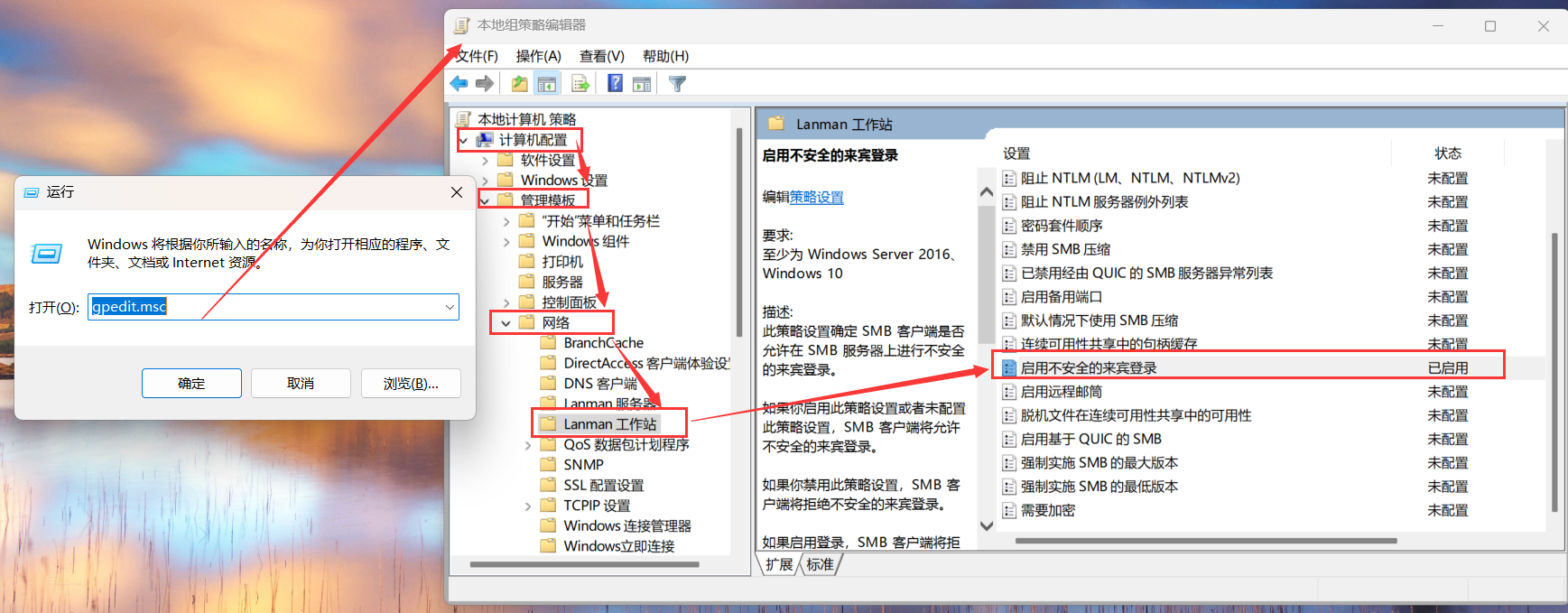This screenshot has width=1568, height=613.
Task: Click the folder icon next to SNMP
Action: tap(548, 464)
